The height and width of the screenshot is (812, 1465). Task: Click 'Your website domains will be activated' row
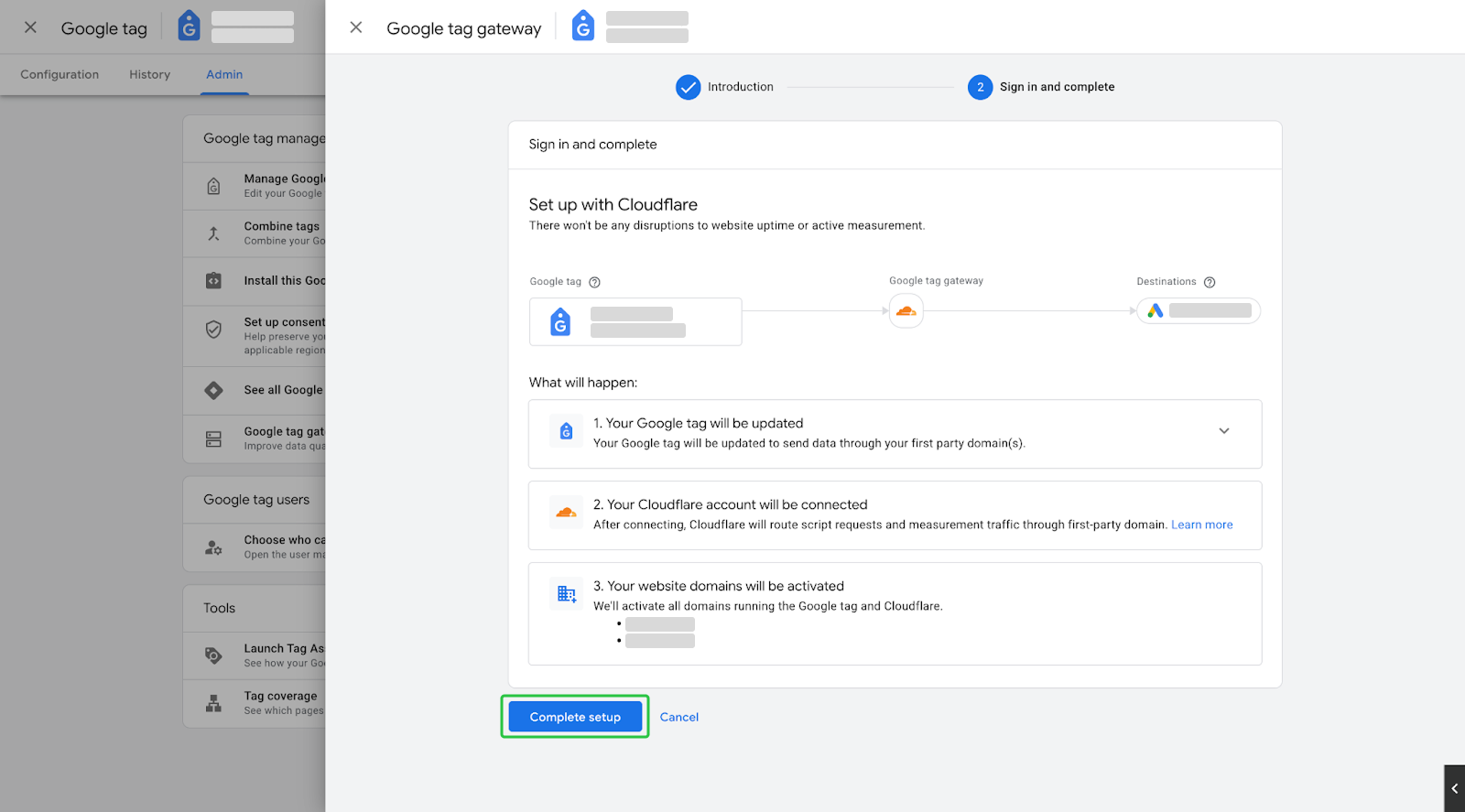pos(895,613)
